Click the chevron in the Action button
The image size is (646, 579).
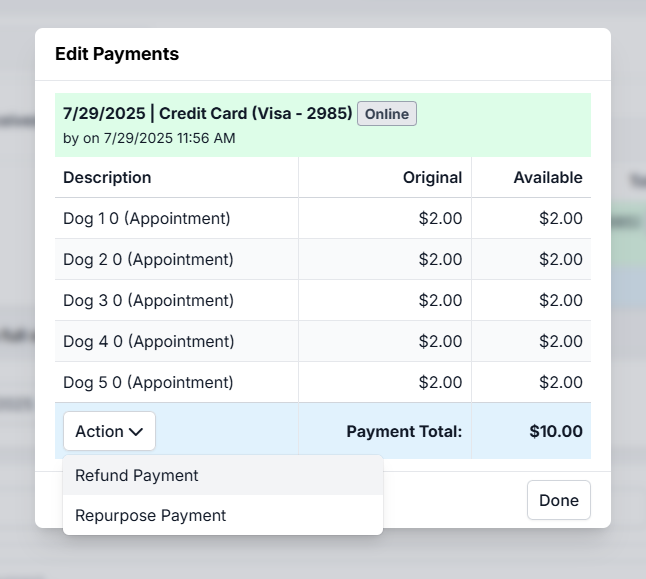(136, 432)
